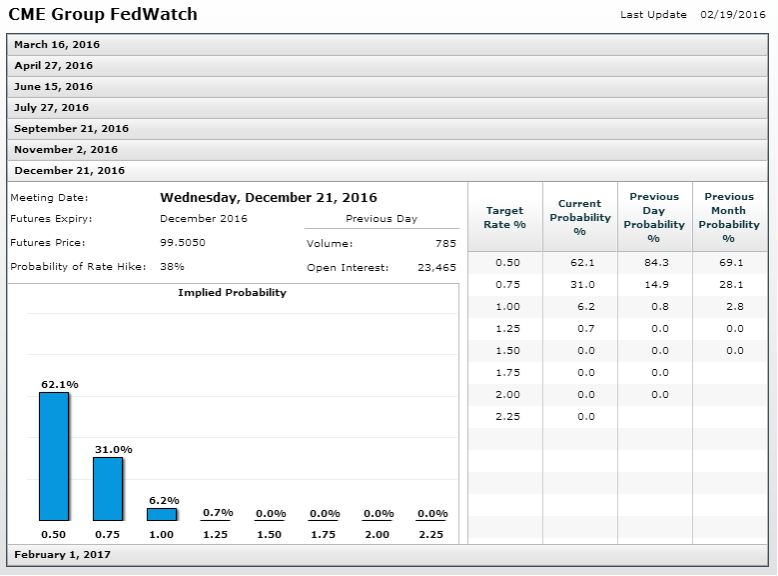Click the Current Probability % column header
778x576 pixels.
tap(580, 218)
